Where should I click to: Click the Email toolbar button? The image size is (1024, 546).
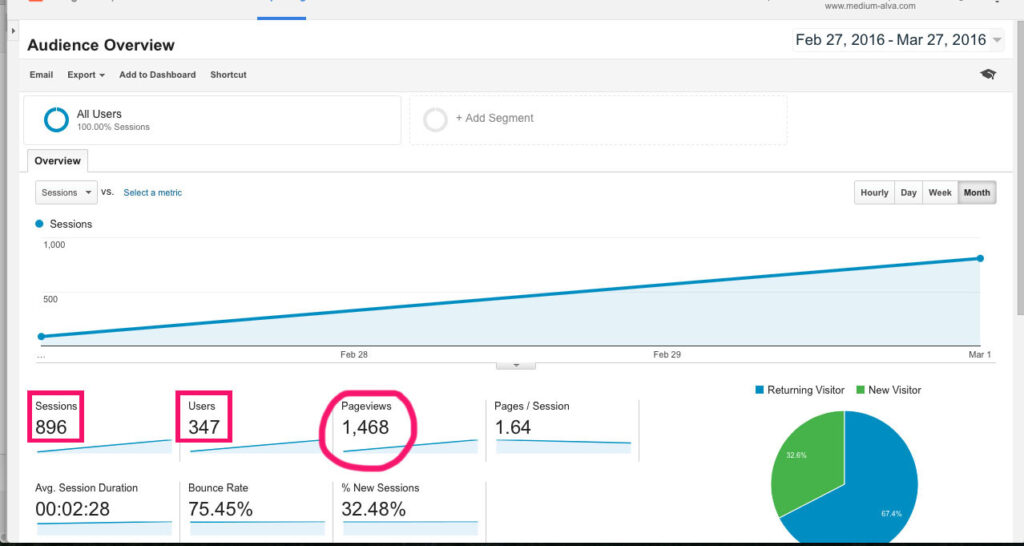point(41,75)
